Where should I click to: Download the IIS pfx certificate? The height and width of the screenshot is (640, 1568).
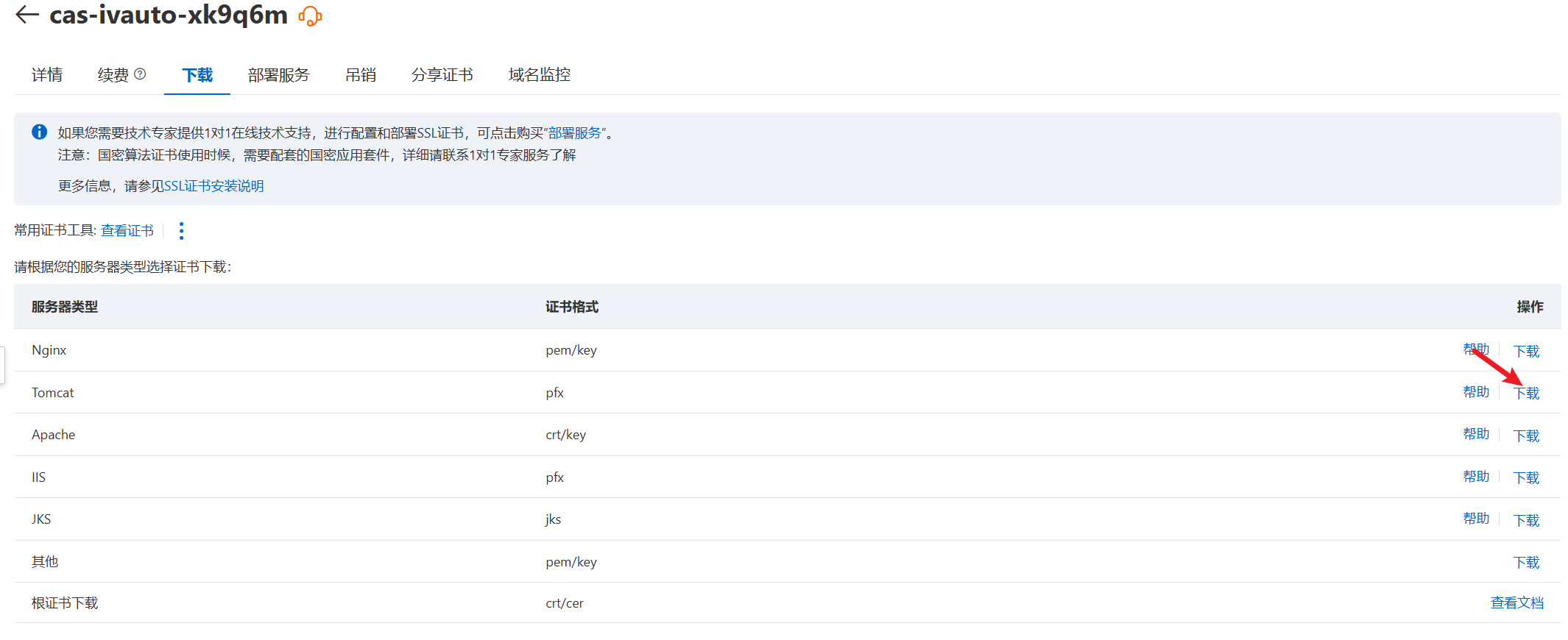pyautogui.click(x=1526, y=478)
